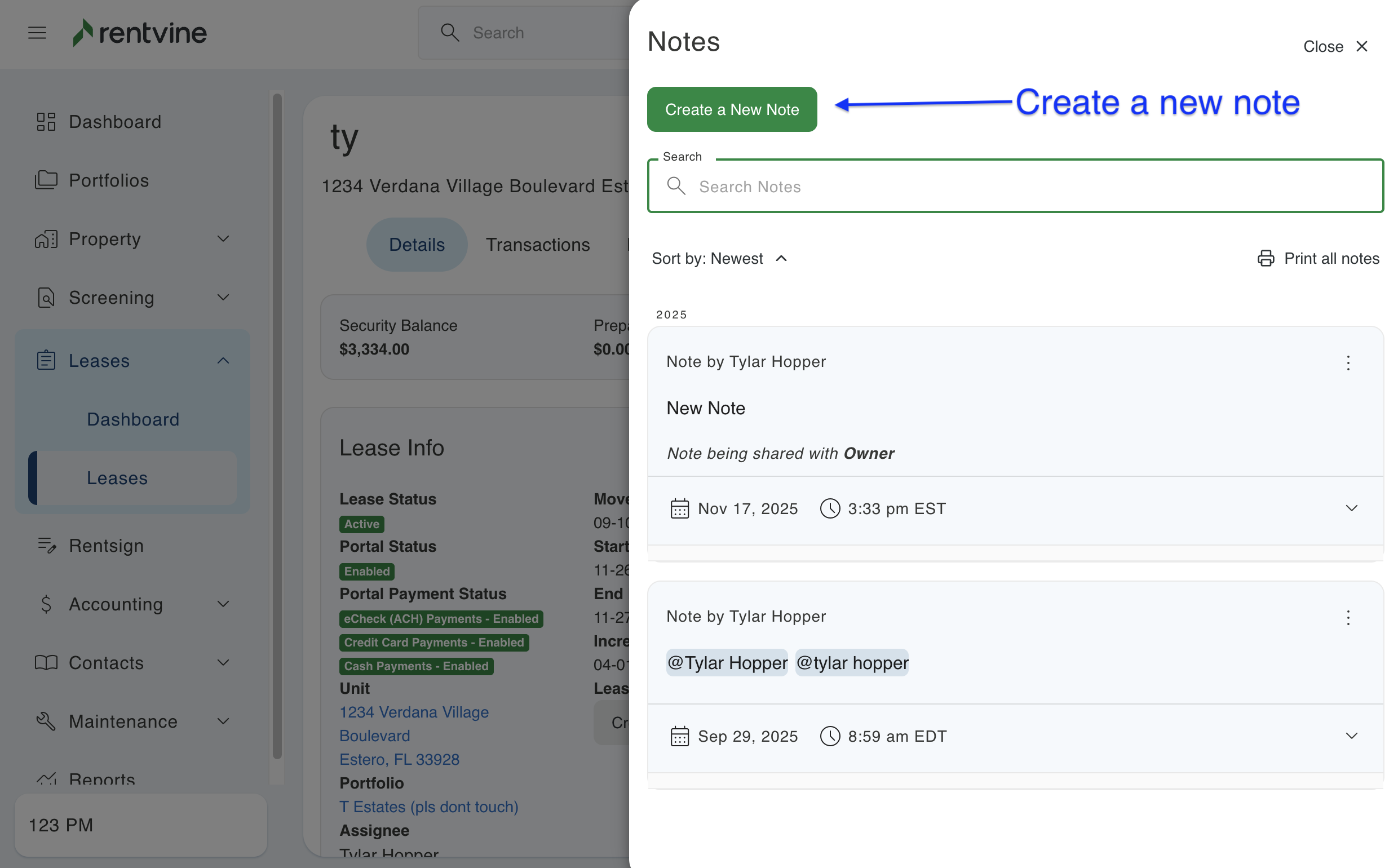Screen dimensions: 1398x868
Task: Expand the Accounting sidebar menu
Action: (223, 604)
